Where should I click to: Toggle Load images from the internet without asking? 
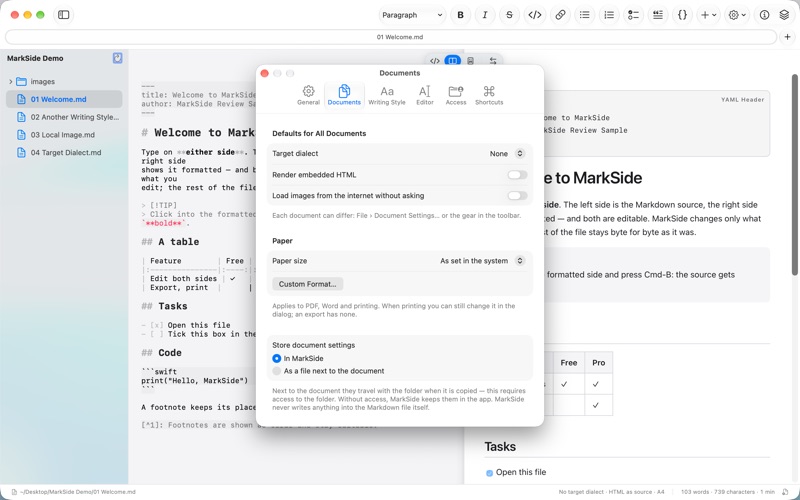coord(517,195)
